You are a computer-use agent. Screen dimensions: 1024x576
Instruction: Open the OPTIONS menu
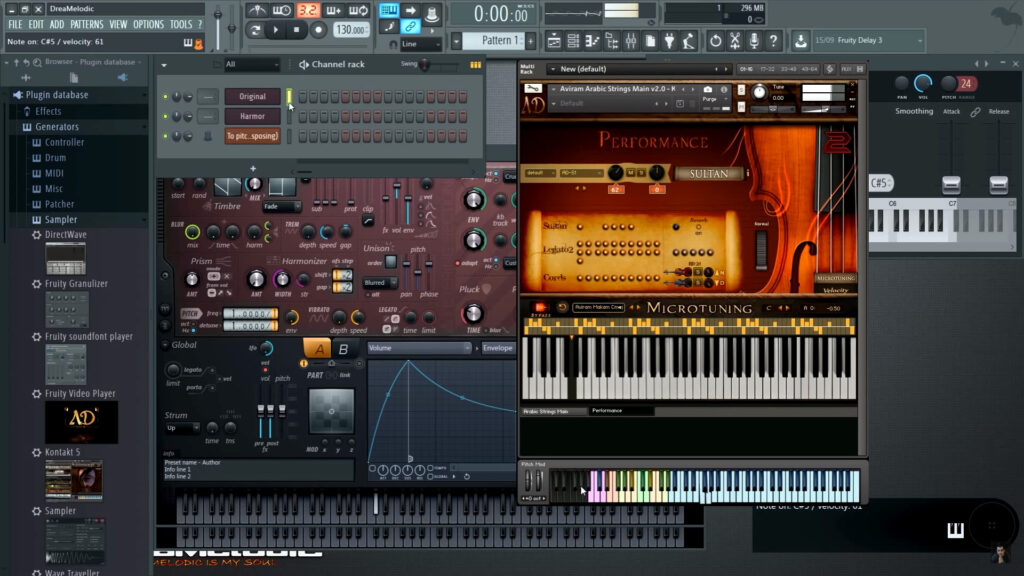[x=148, y=24]
